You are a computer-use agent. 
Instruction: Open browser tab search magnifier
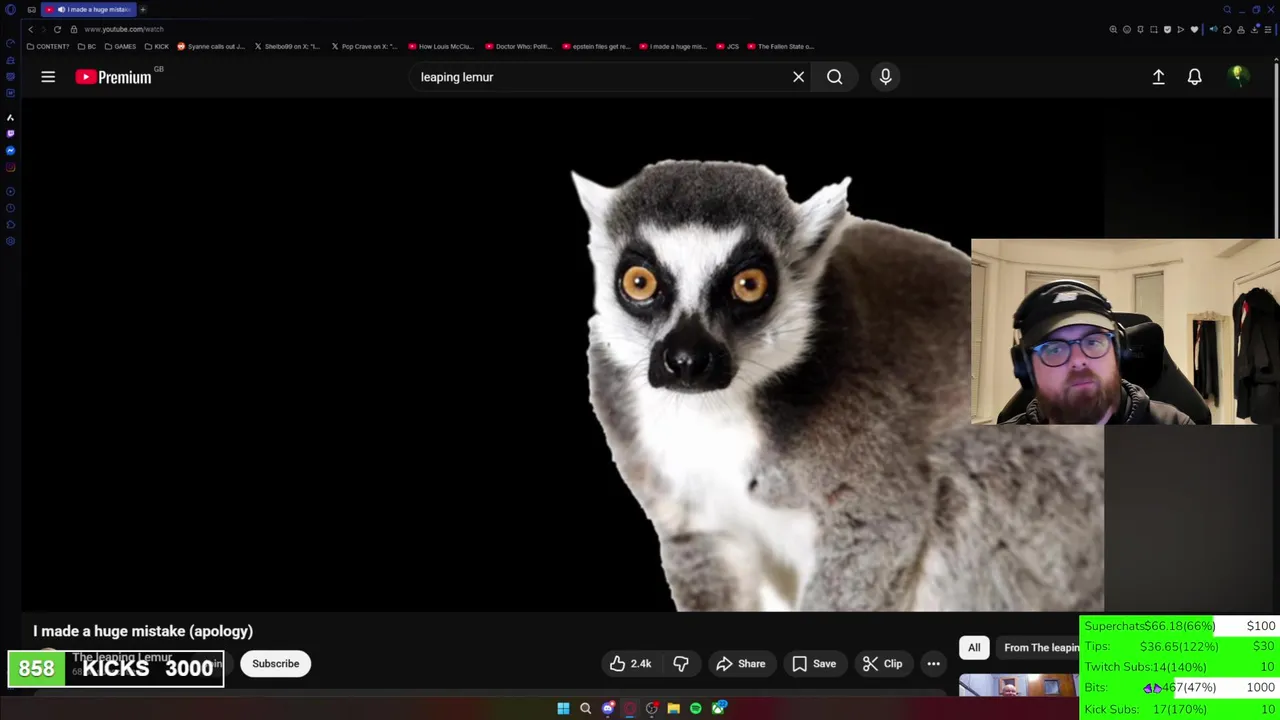(1227, 9)
